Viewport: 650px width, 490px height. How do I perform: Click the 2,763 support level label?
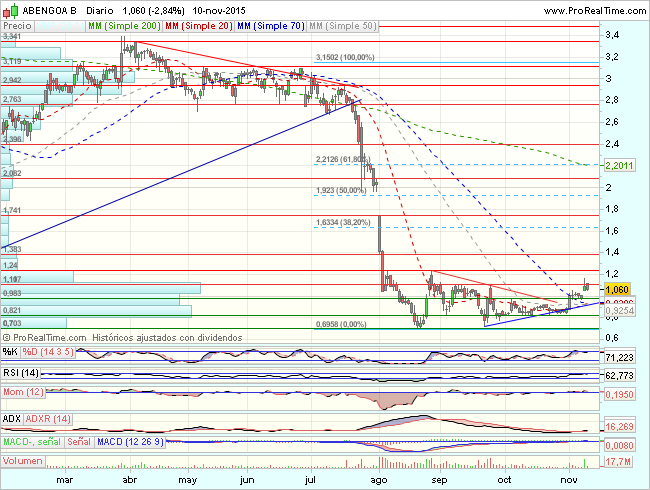[x=12, y=99]
